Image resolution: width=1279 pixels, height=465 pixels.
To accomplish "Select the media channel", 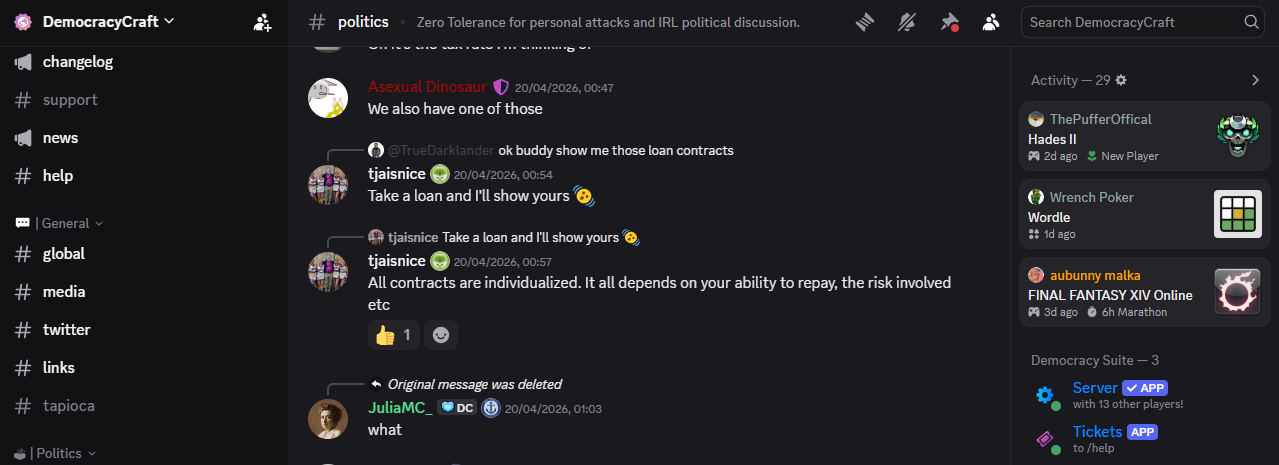I will coord(64,292).
